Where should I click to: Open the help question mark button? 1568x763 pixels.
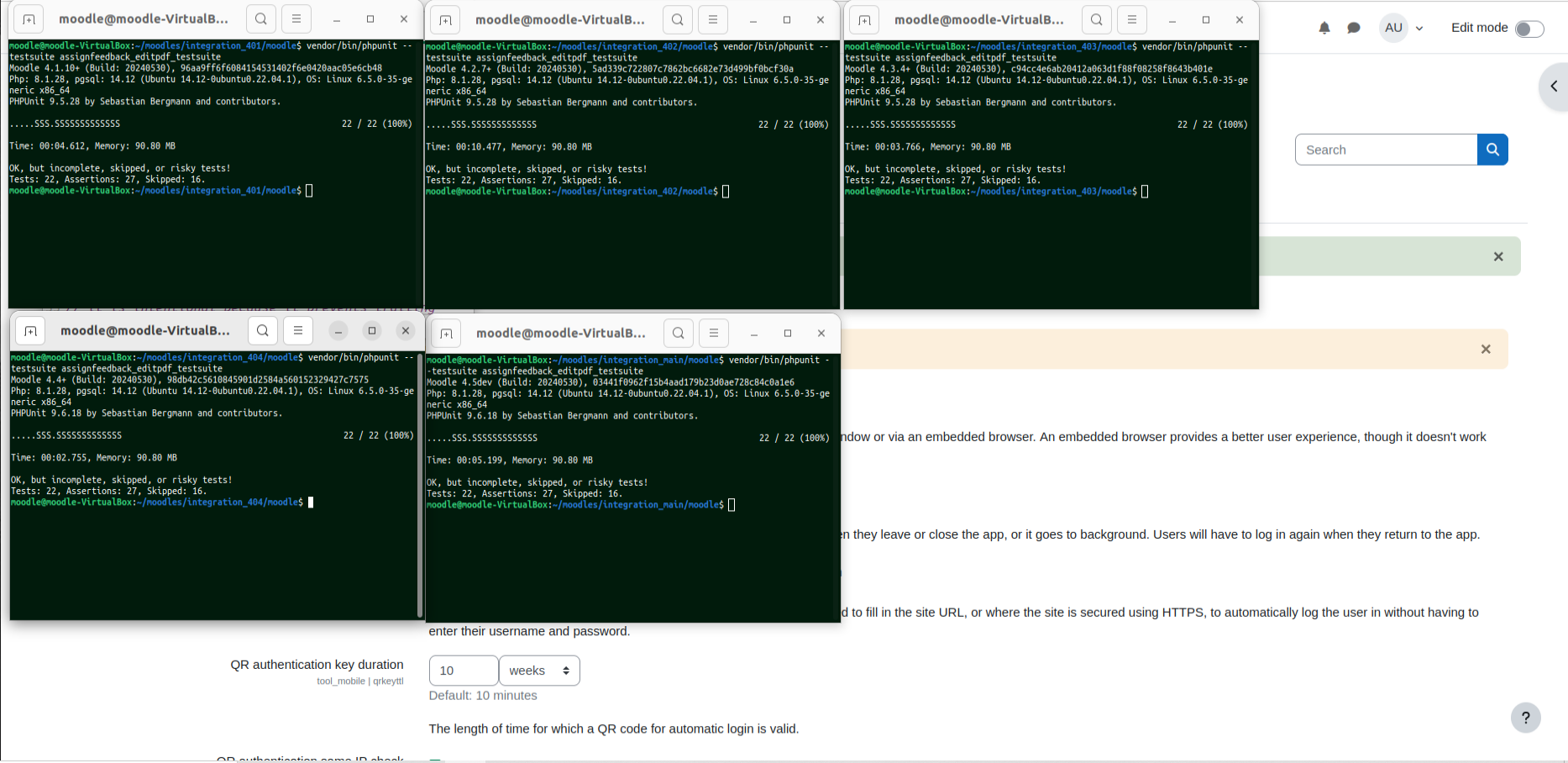pyautogui.click(x=1526, y=718)
